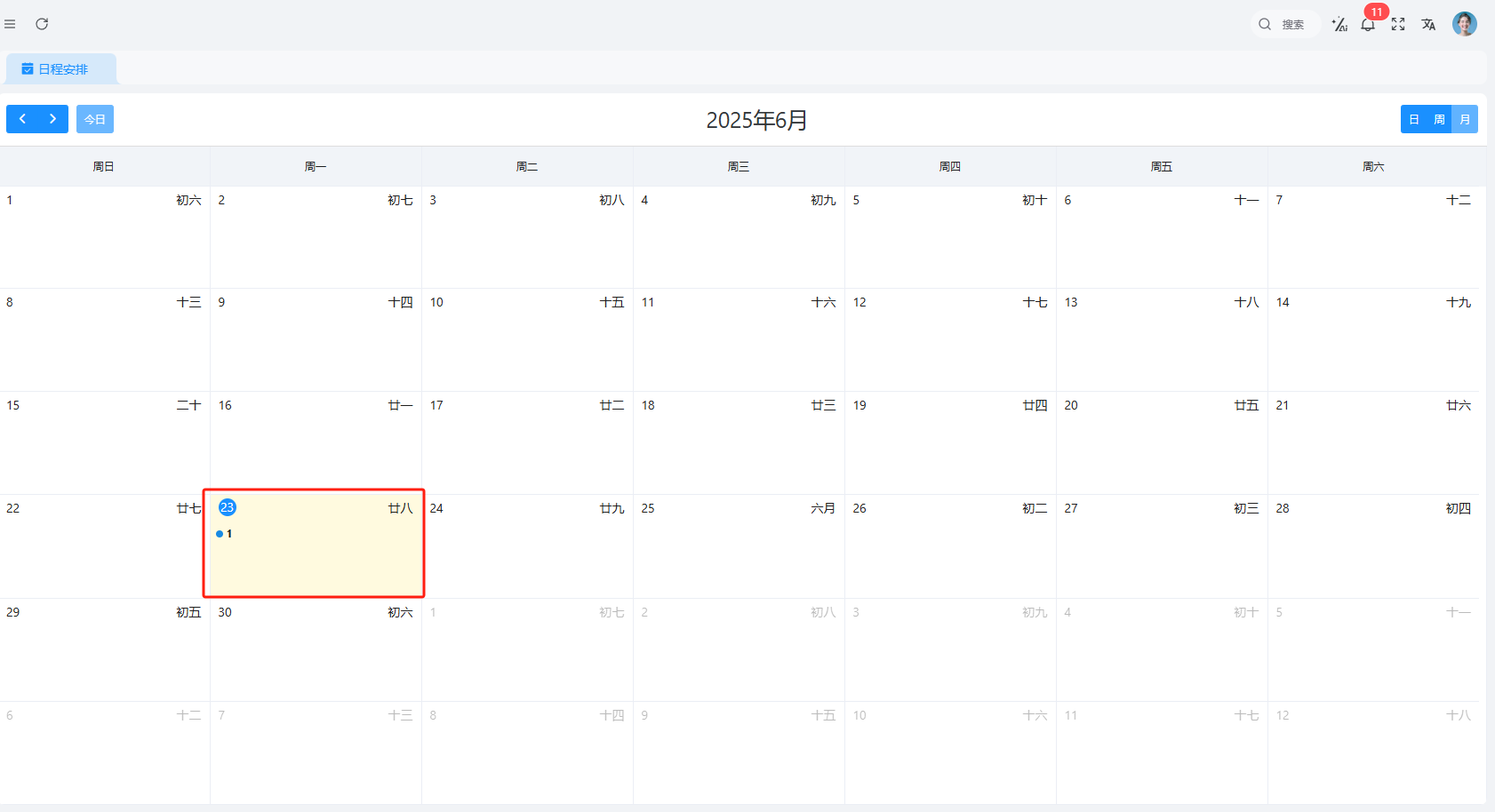Click the 初六 lunar label beside date 30
1495x812 pixels.
401,612
